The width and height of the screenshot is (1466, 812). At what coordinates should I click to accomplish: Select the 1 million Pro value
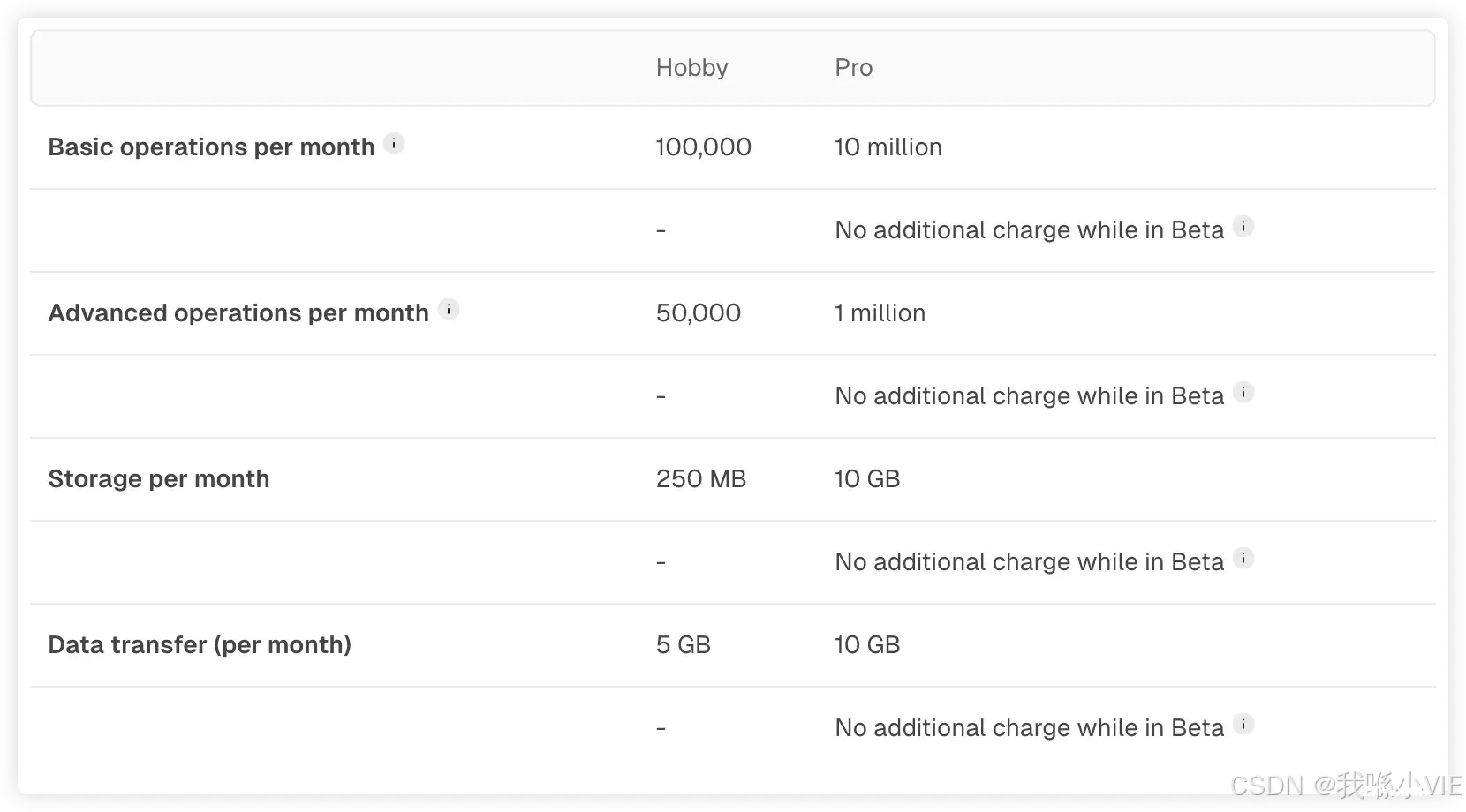(880, 312)
